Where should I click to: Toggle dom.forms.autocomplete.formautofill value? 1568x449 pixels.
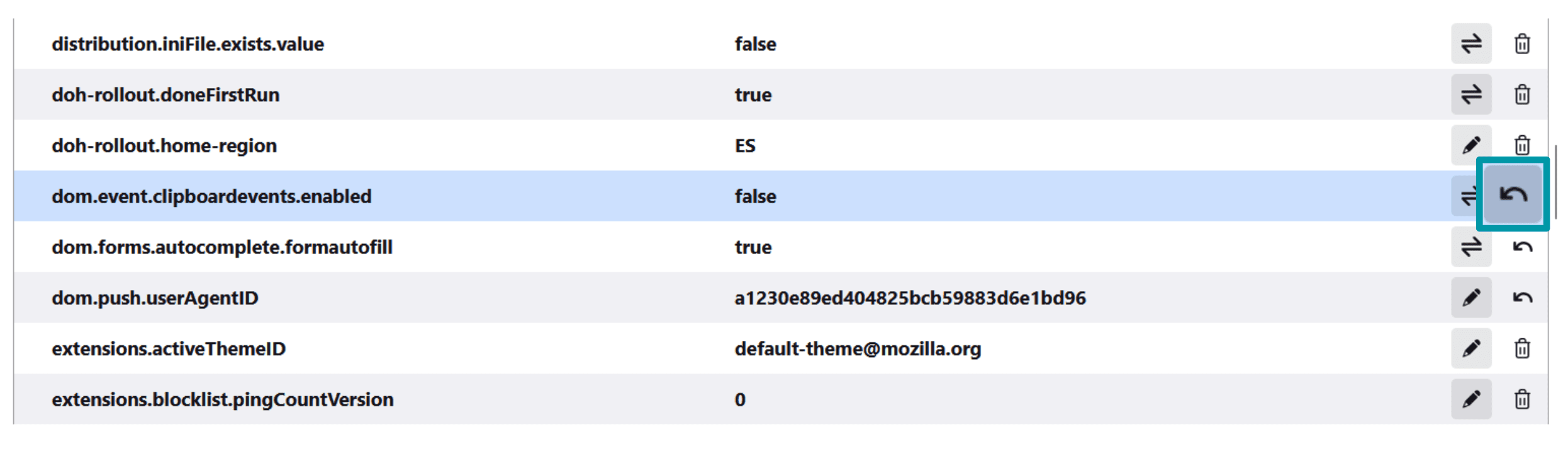1471,247
